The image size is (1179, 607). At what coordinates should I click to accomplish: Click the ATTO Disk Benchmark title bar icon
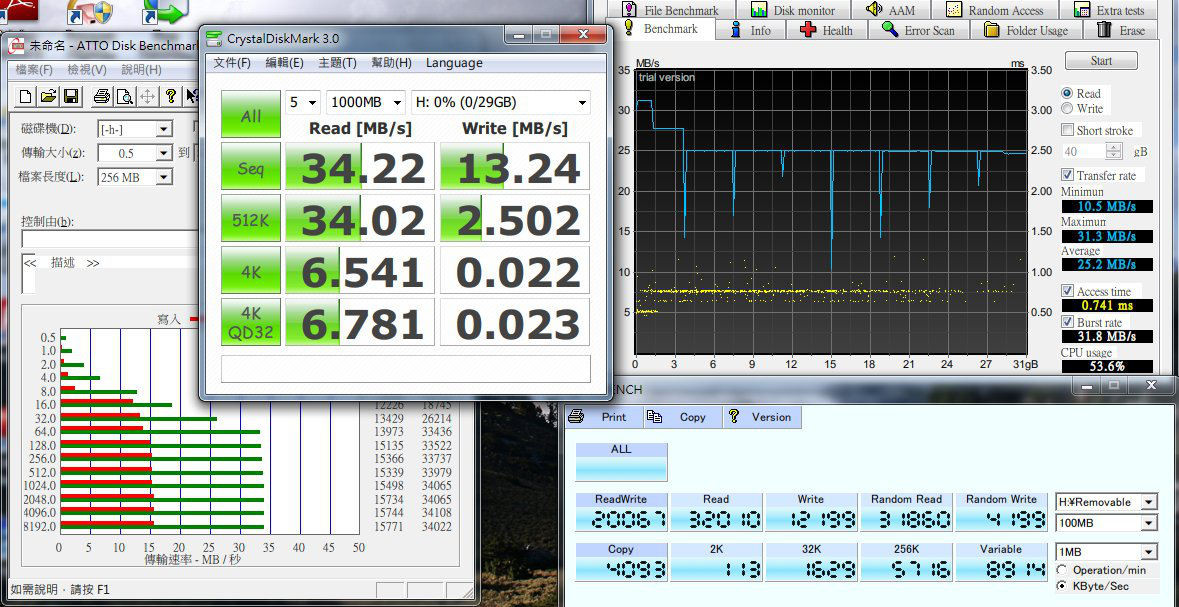point(16,46)
